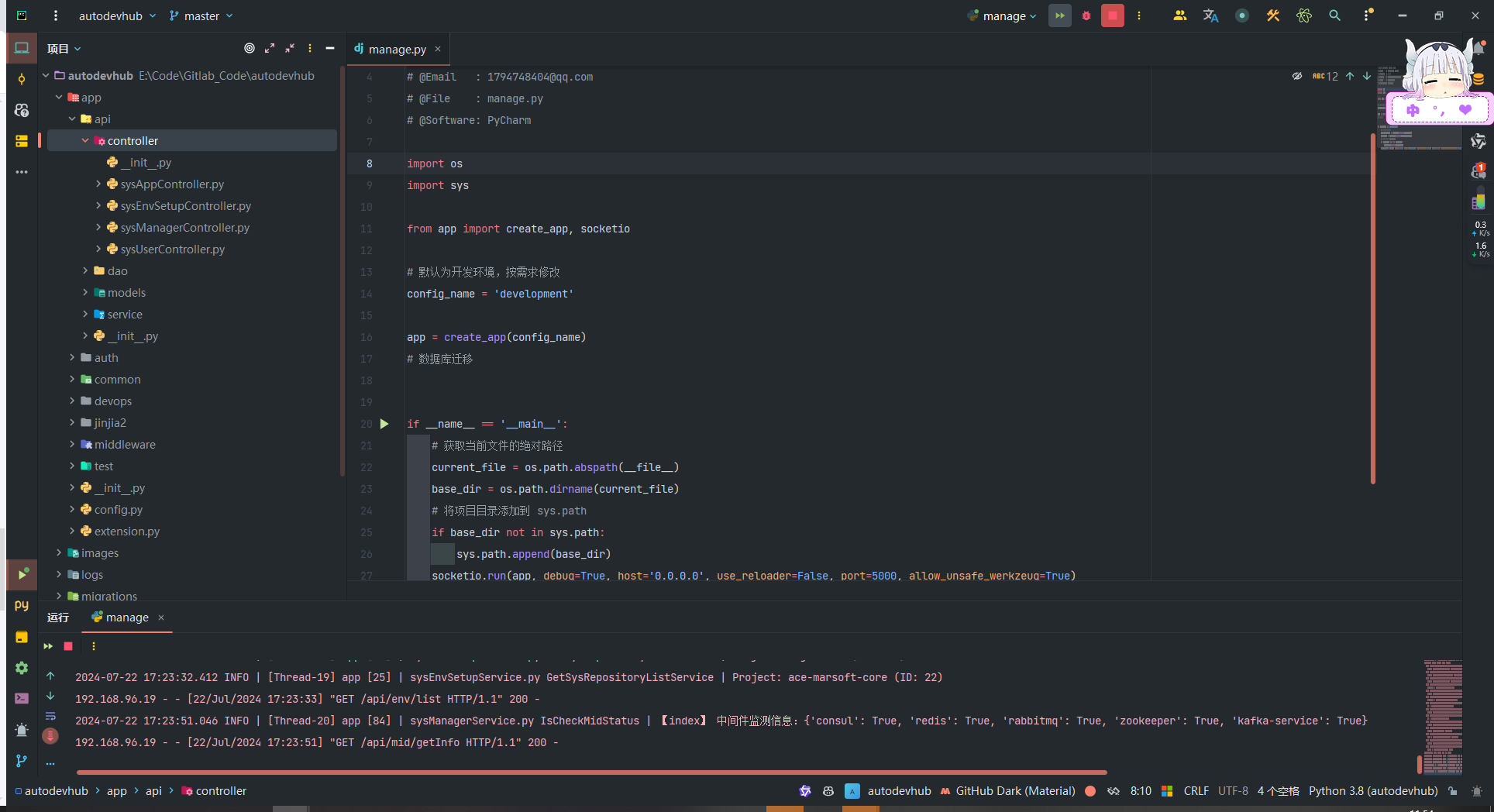1494x812 pixels.
Task: Open Python Packages tool window icon
Action: pos(22,637)
